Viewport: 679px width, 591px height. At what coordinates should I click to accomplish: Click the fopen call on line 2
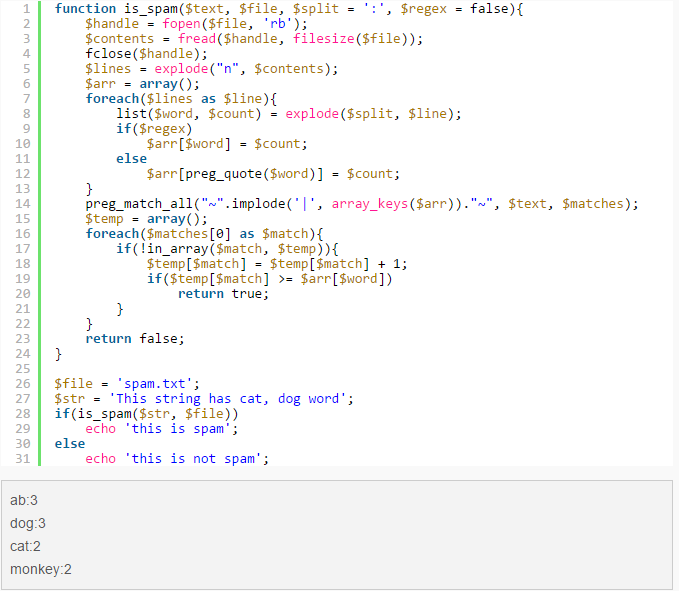pos(181,24)
